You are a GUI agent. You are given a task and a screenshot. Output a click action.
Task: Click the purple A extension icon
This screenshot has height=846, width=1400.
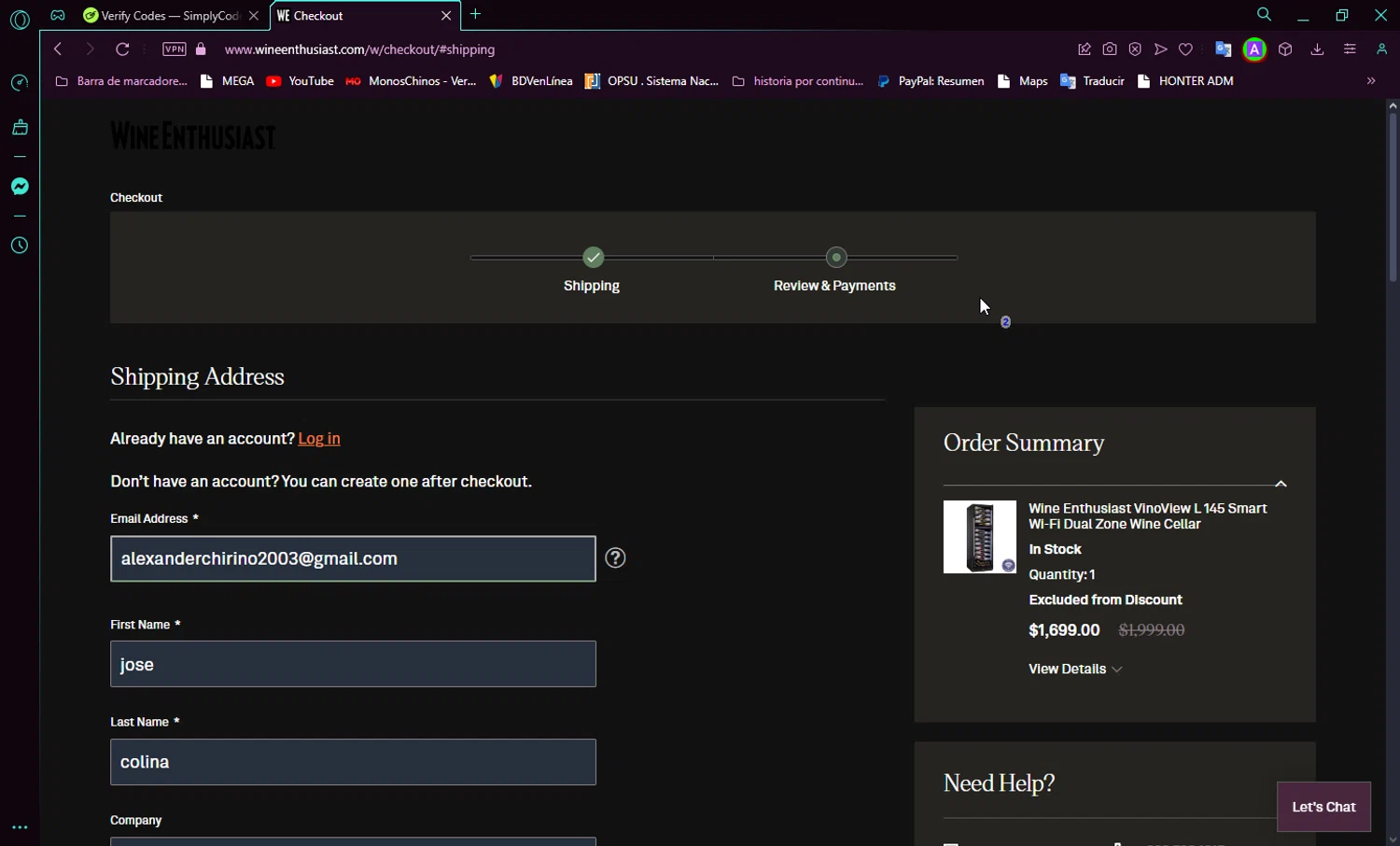coord(1255,49)
